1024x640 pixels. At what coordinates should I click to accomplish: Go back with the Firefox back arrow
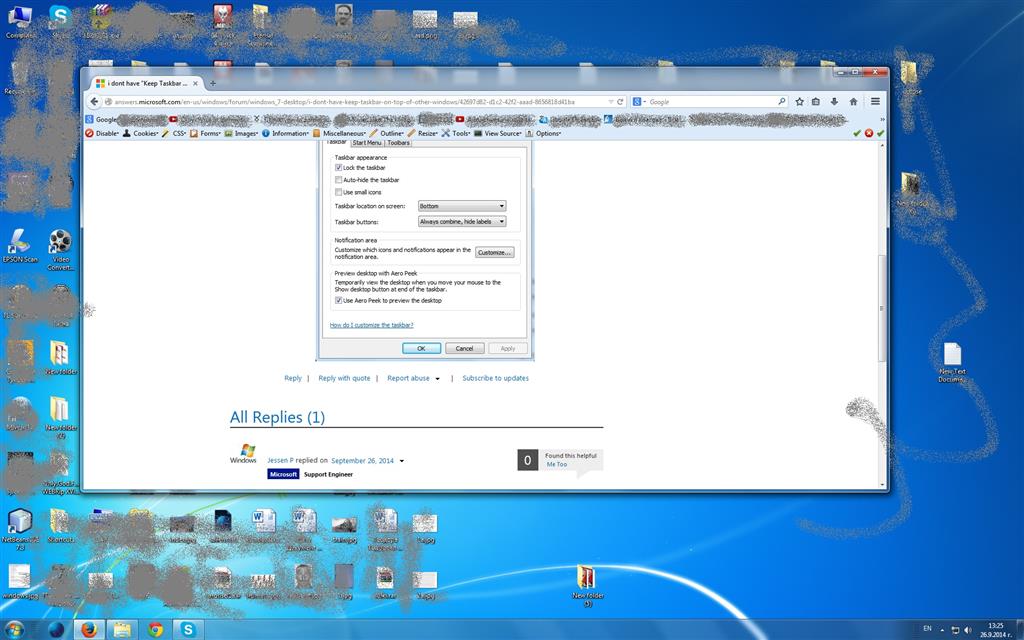click(x=94, y=102)
